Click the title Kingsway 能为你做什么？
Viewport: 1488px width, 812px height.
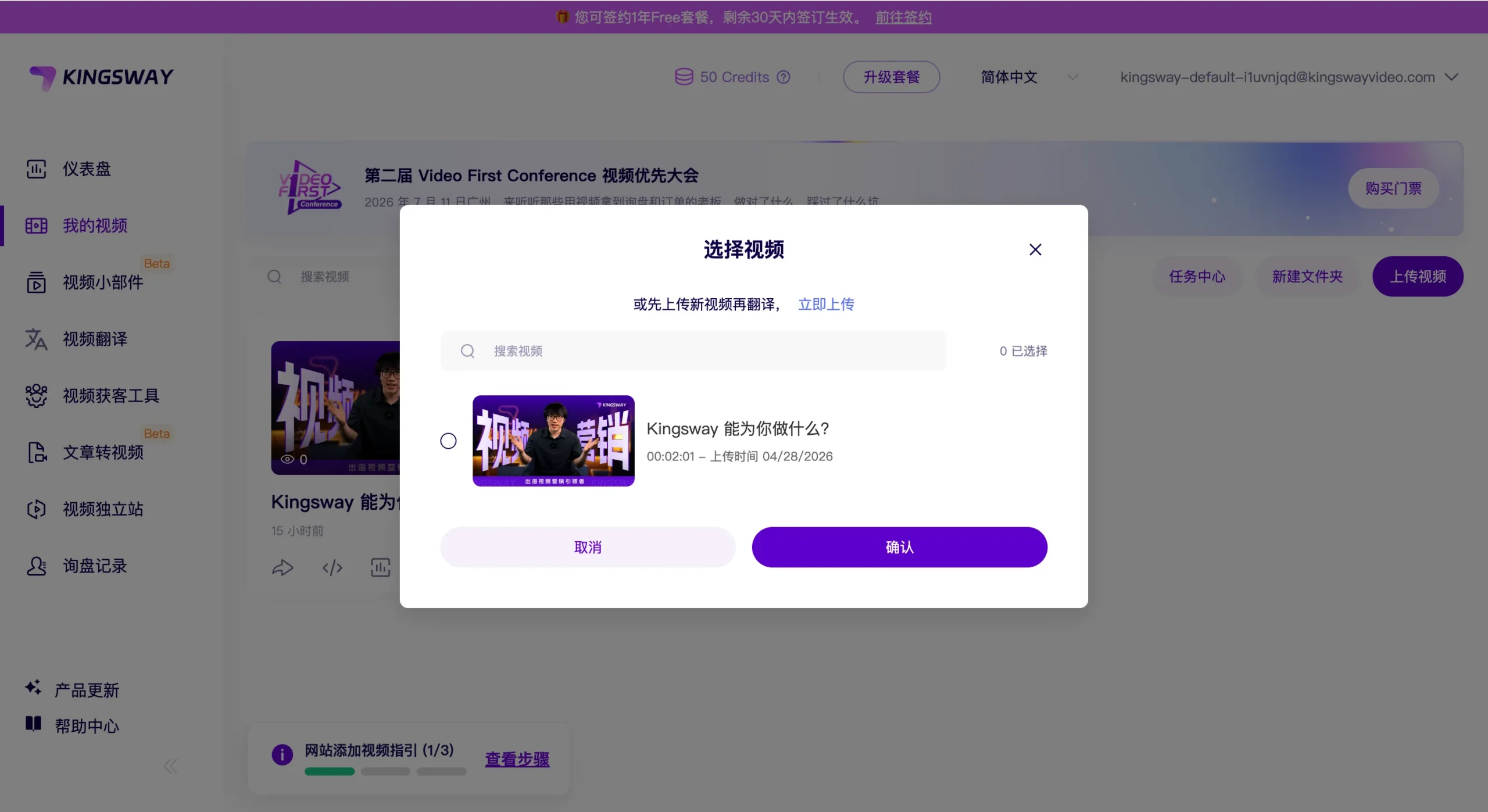click(x=738, y=429)
